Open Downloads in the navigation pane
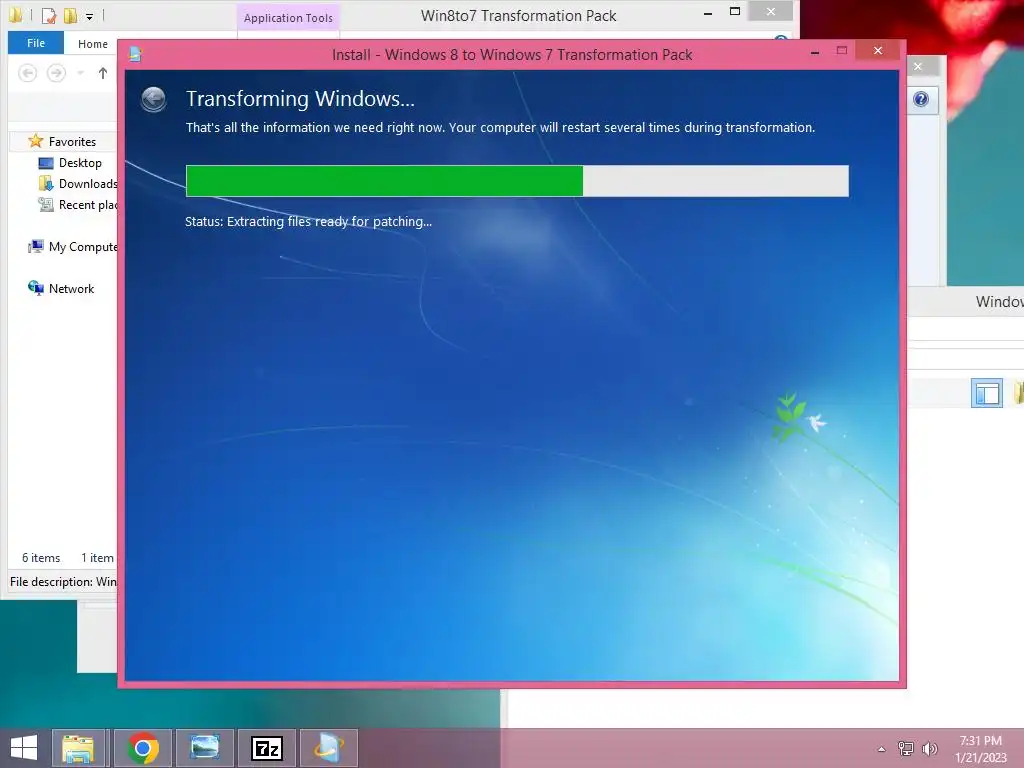Image resolution: width=1024 pixels, height=768 pixels. pyautogui.click(x=78, y=184)
